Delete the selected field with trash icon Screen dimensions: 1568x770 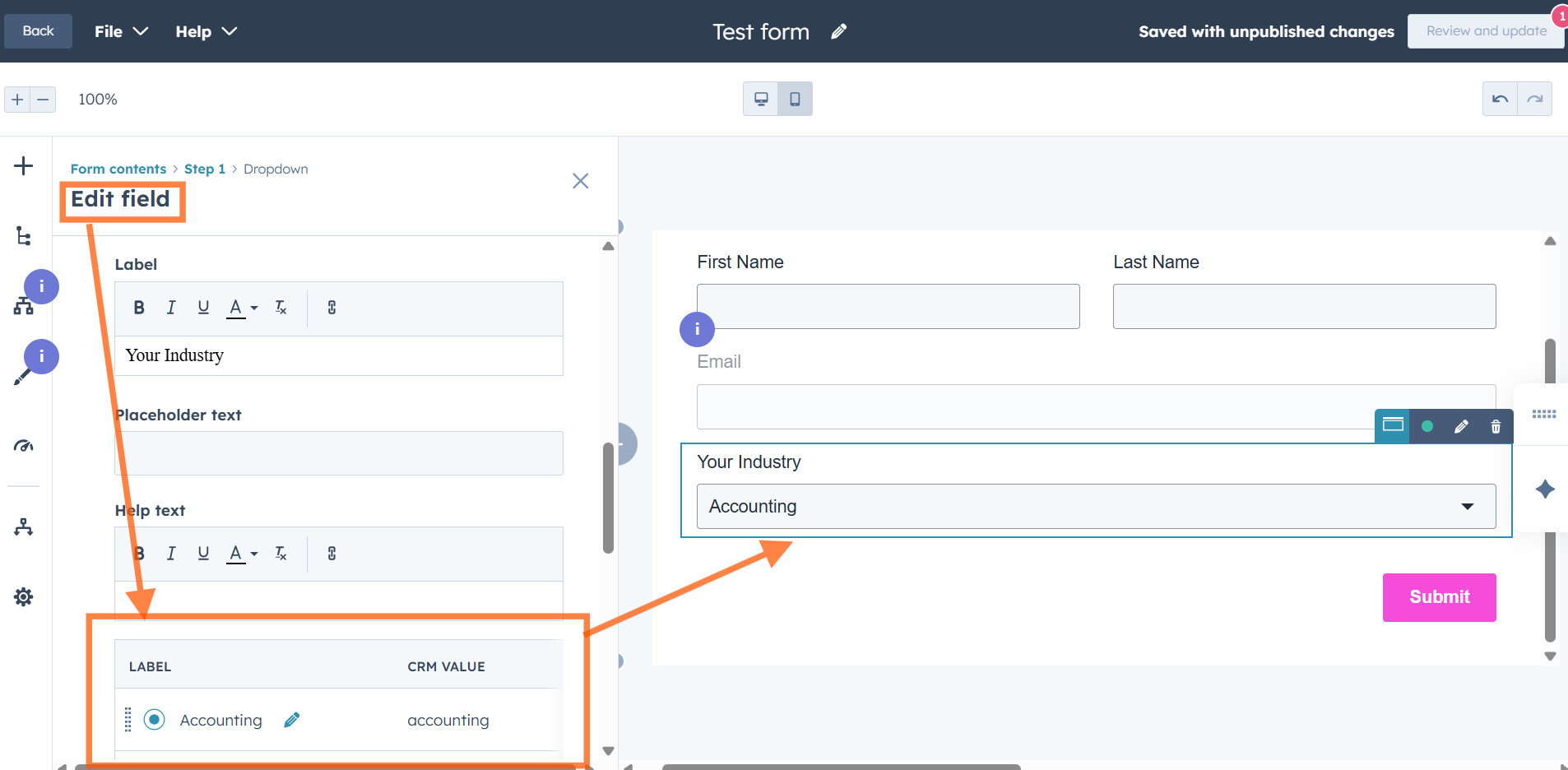pos(1496,426)
